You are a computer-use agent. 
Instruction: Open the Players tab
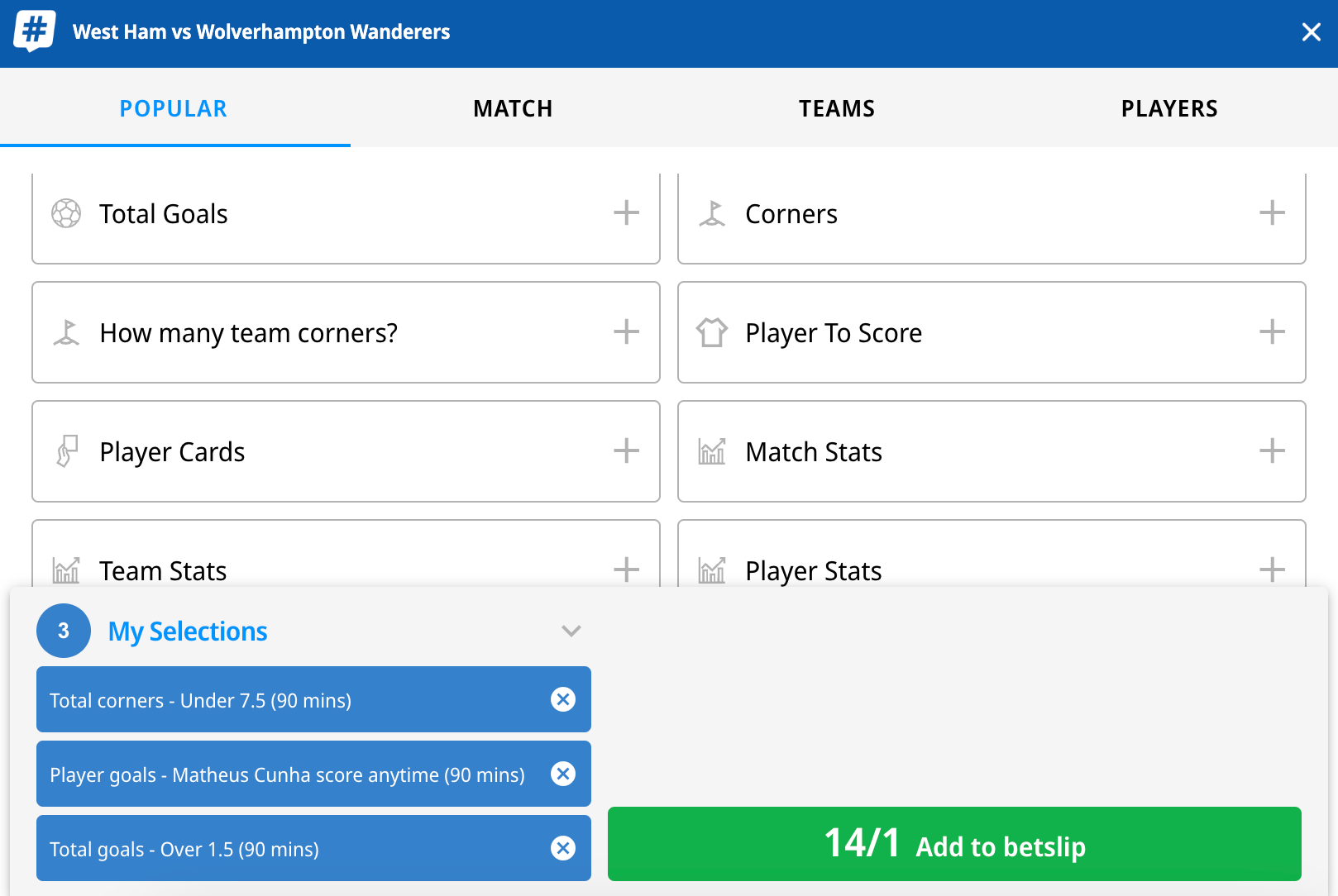(1169, 108)
